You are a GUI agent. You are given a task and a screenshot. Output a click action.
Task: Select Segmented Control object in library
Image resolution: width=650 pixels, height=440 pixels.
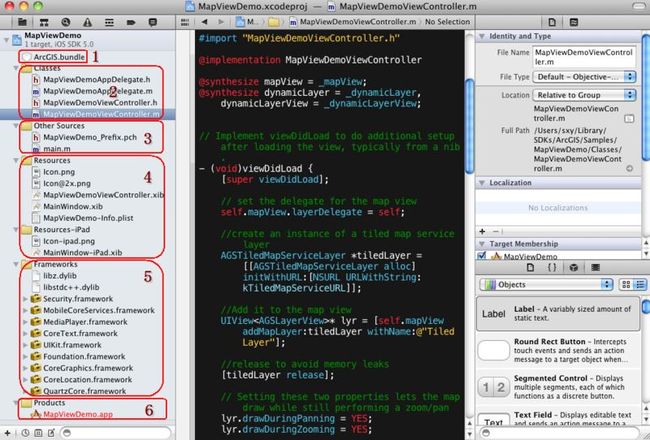558,387
